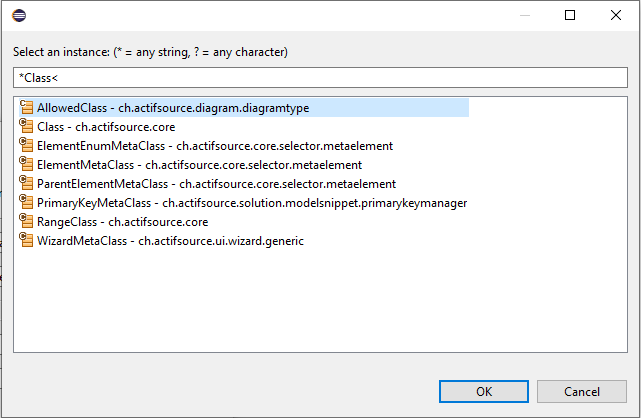Click the WizardMetaClass row icon

click(x=27, y=241)
